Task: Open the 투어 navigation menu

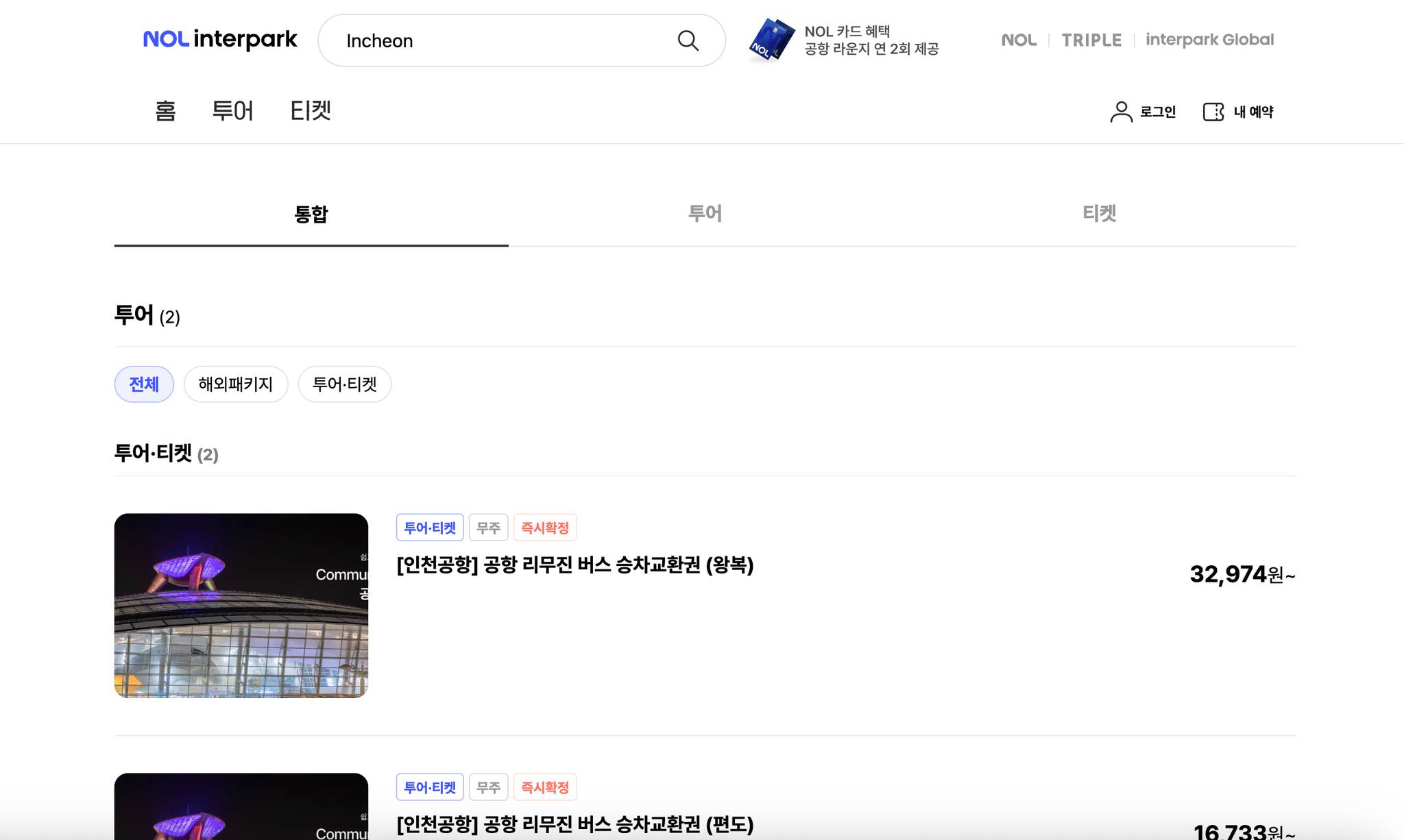Action: coord(232,111)
